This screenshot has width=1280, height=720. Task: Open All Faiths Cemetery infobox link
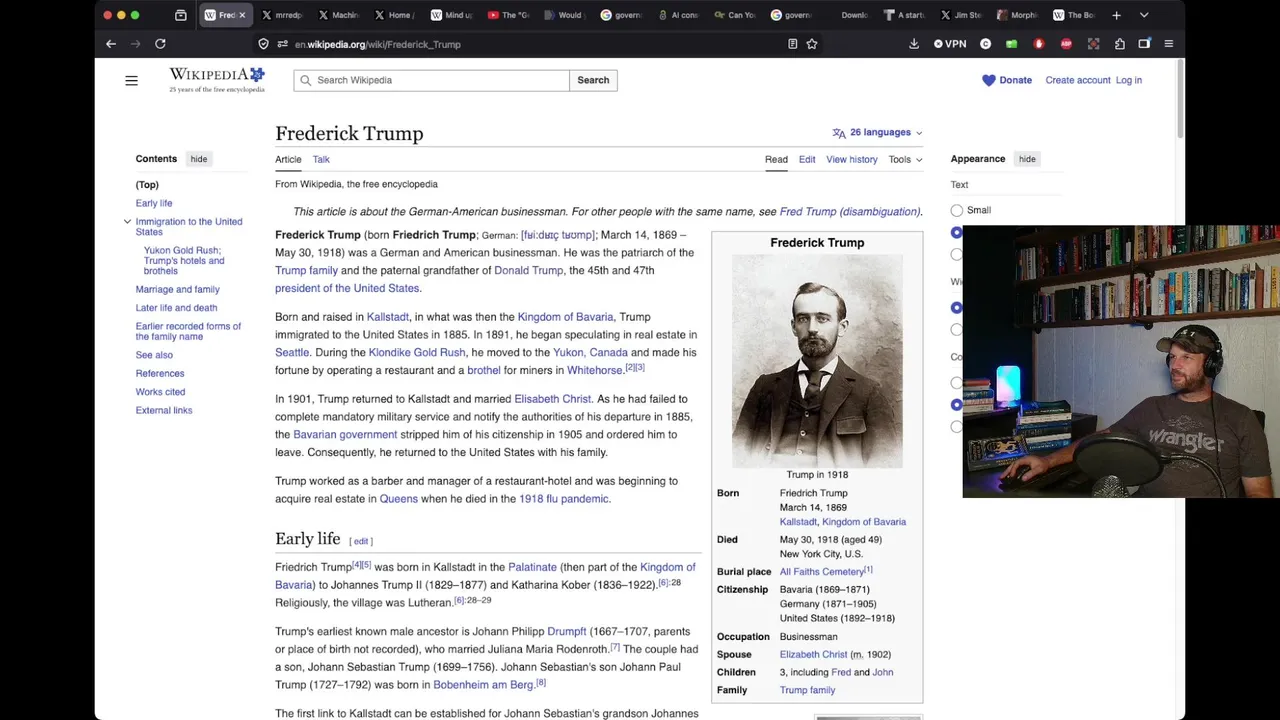click(822, 572)
